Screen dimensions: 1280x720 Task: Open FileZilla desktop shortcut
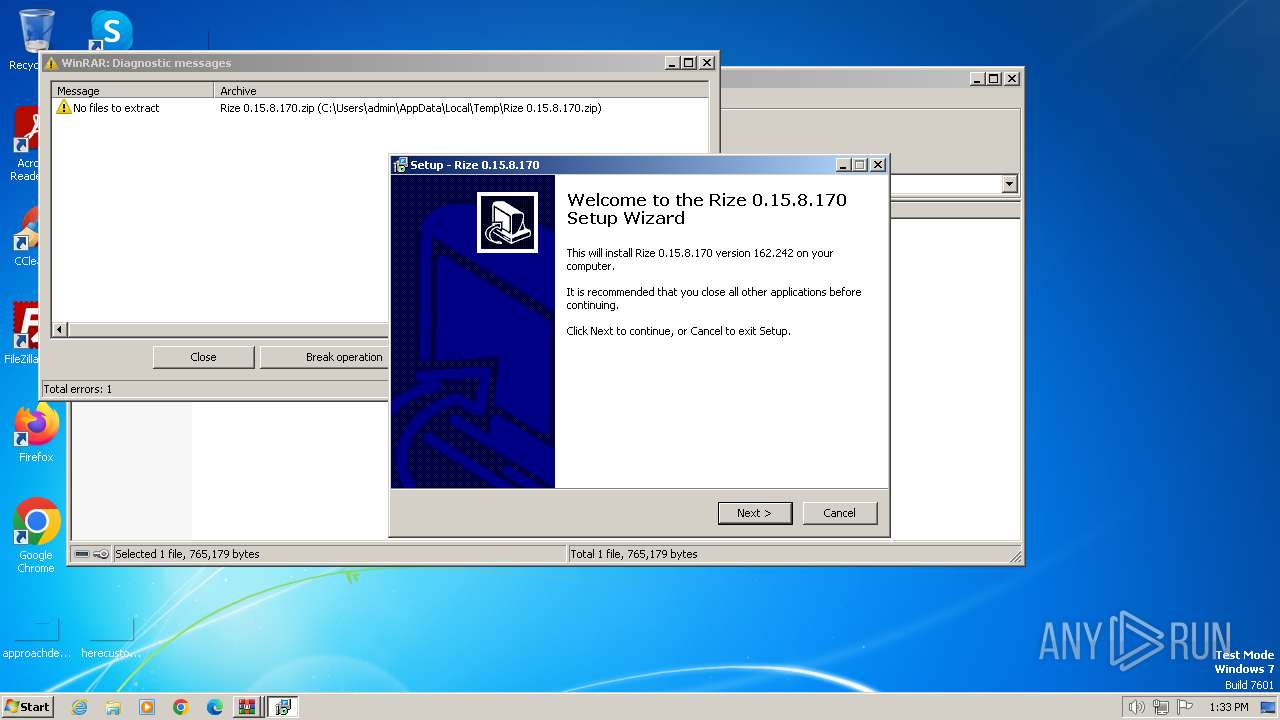[24, 333]
